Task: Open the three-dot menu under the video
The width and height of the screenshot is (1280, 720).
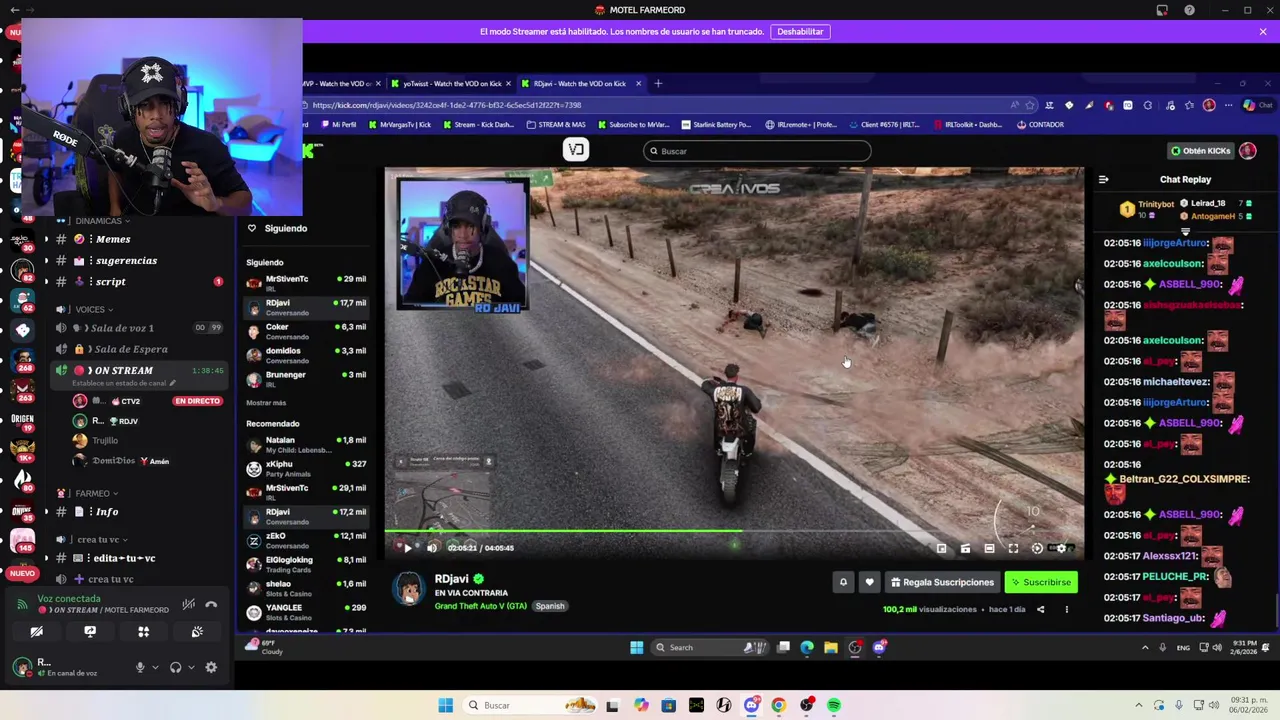Action: click(x=1066, y=609)
